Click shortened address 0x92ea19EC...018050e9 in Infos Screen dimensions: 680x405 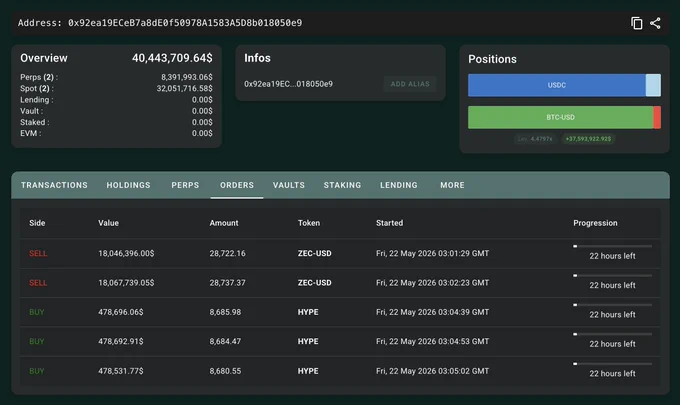point(288,84)
